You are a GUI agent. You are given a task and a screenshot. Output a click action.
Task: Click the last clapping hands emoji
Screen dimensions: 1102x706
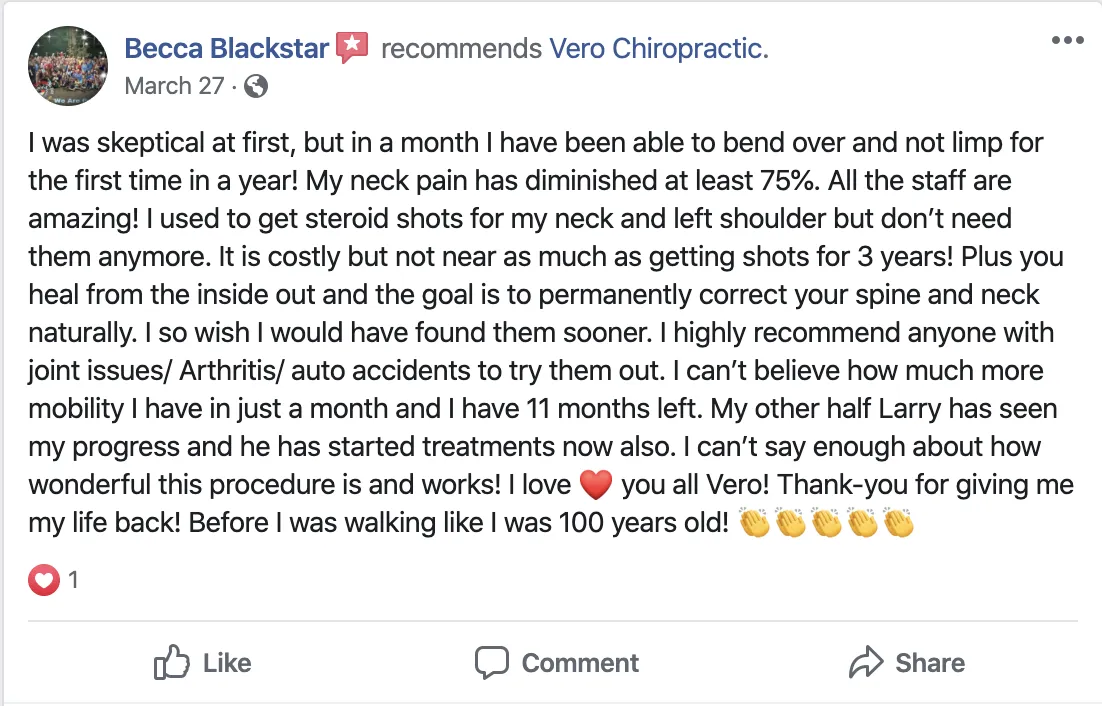point(899,523)
